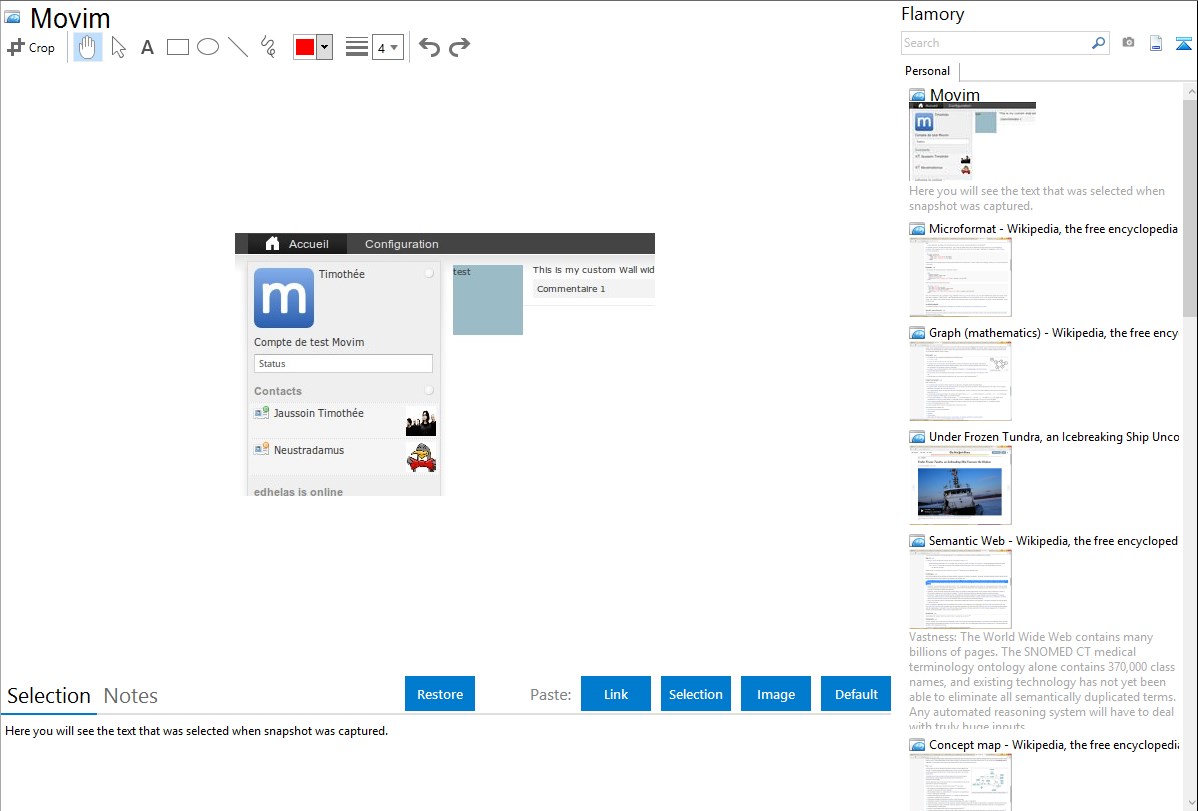The image size is (1198, 811).
Task: Click the Movim snapshot image on canvas
Action: coord(445,365)
